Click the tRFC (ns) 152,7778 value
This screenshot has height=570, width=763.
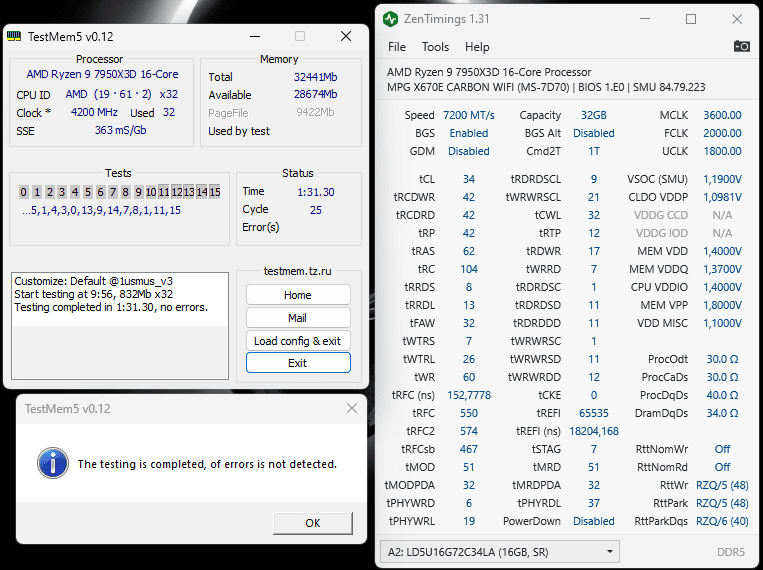(469, 395)
